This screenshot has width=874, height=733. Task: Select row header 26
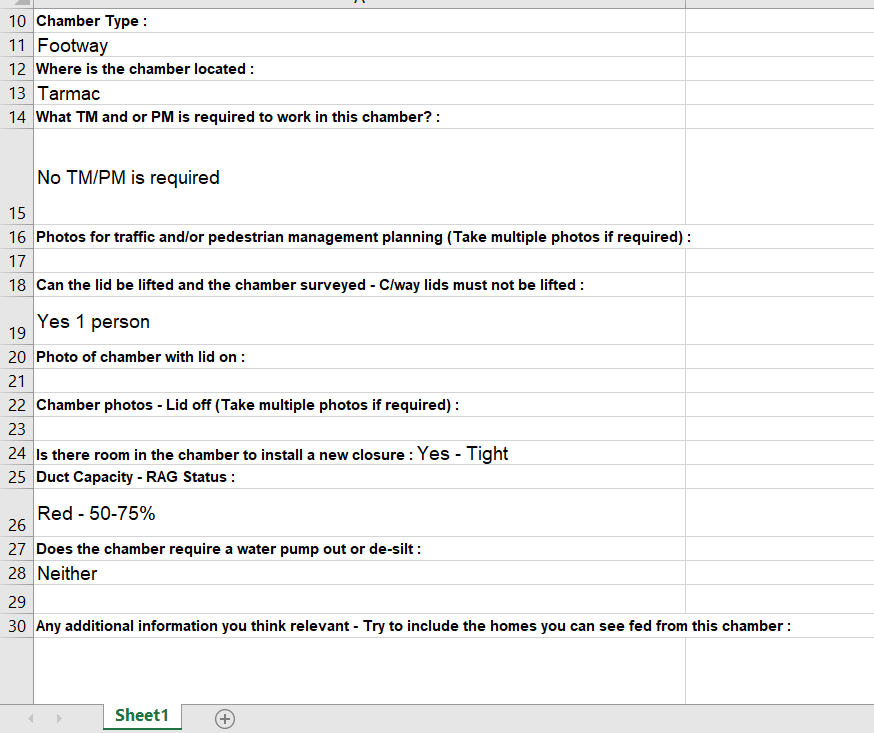[x=17, y=513]
